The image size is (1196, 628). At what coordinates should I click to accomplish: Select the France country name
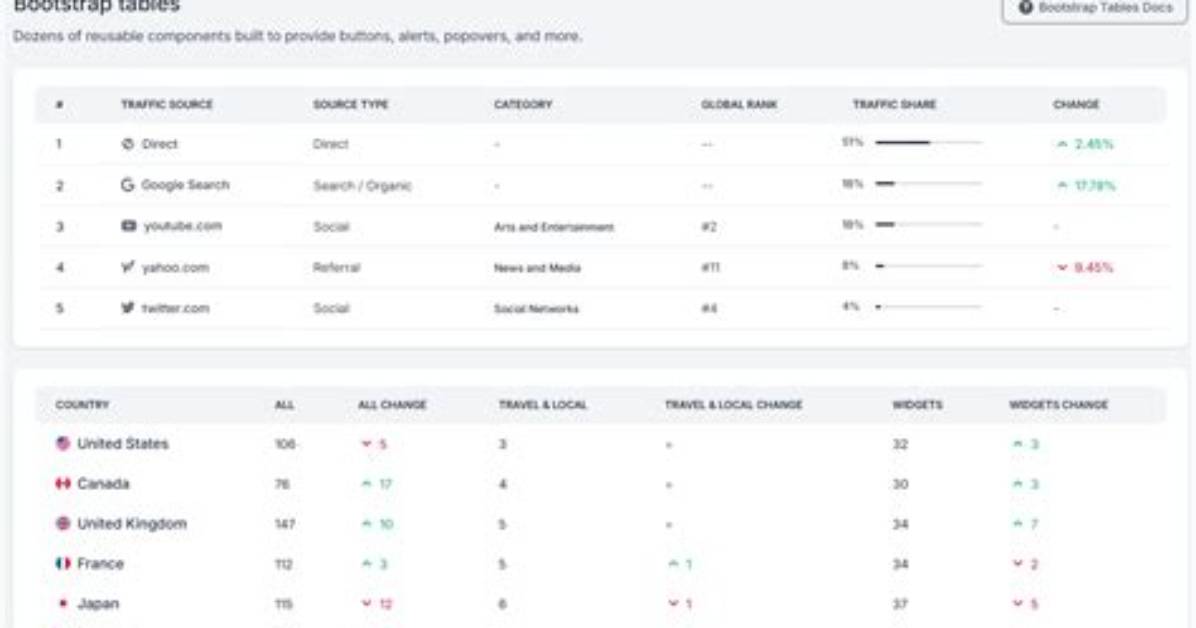point(100,563)
